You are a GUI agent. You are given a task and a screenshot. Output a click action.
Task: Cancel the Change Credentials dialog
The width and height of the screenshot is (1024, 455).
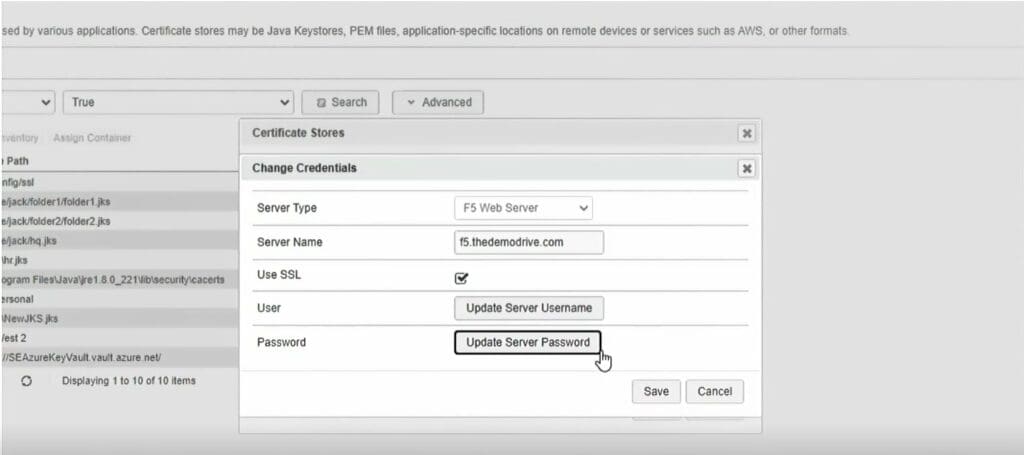pyautogui.click(x=714, y=391)
